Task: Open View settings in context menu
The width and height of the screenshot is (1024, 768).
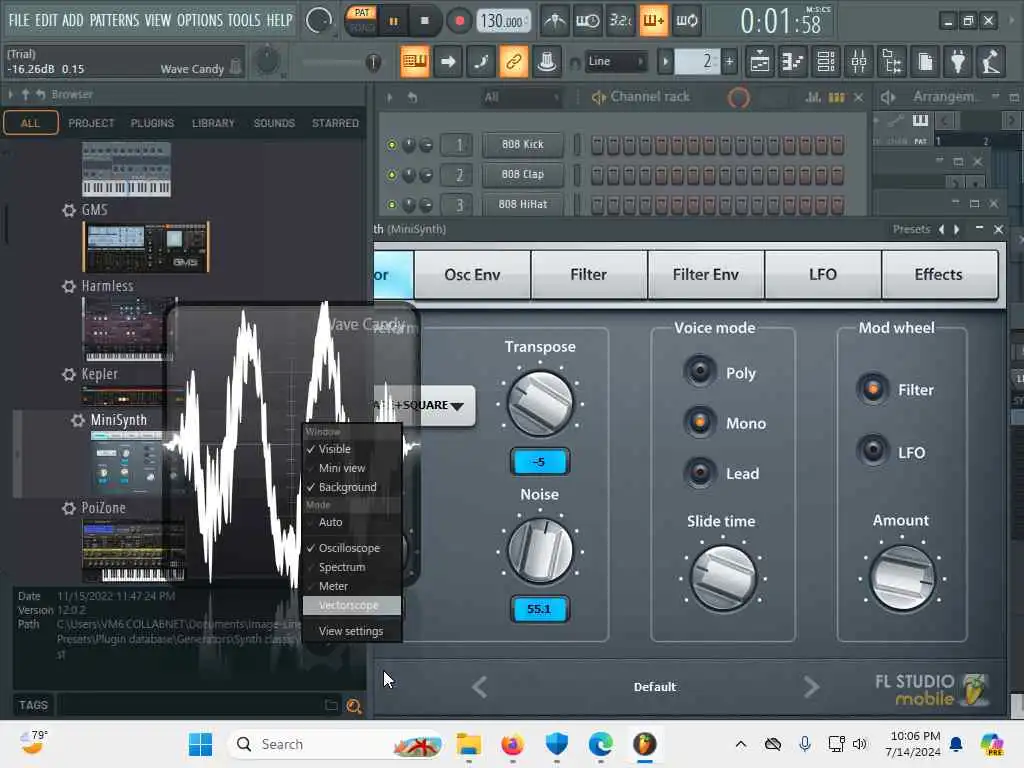Action: click(351, 631)
